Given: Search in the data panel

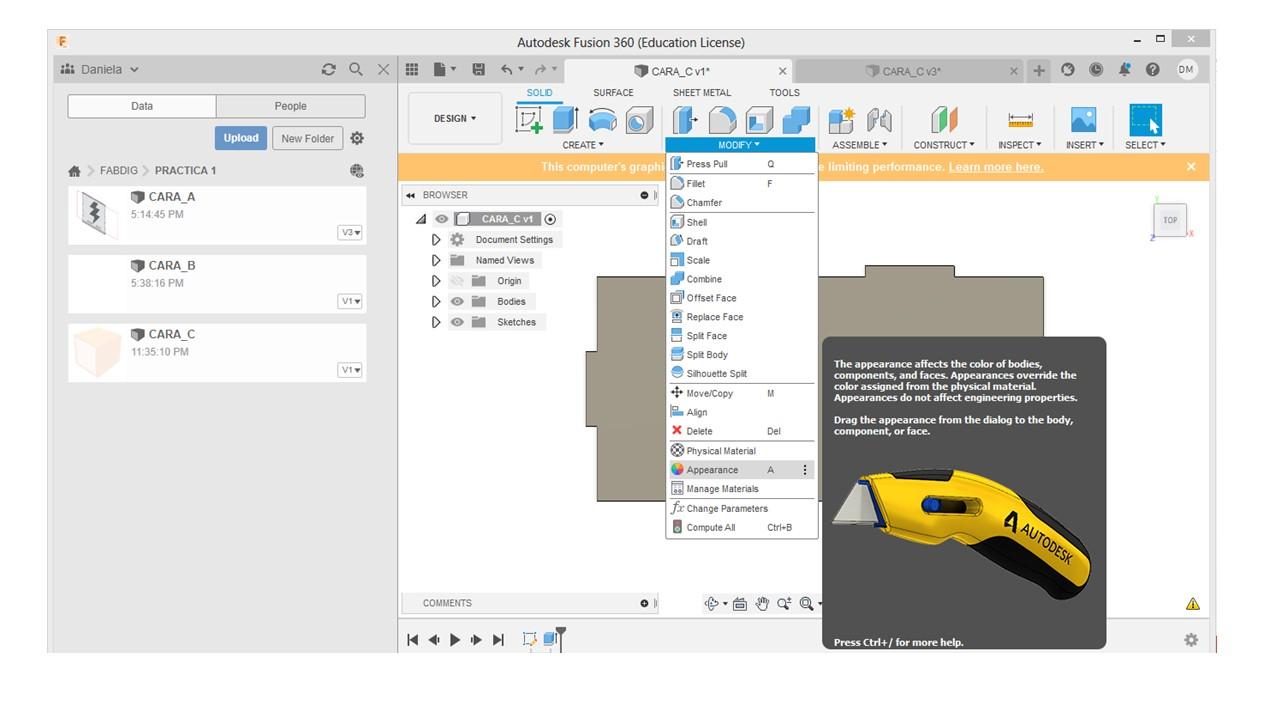Looking at the screenshot, I should tap(356, 69).
